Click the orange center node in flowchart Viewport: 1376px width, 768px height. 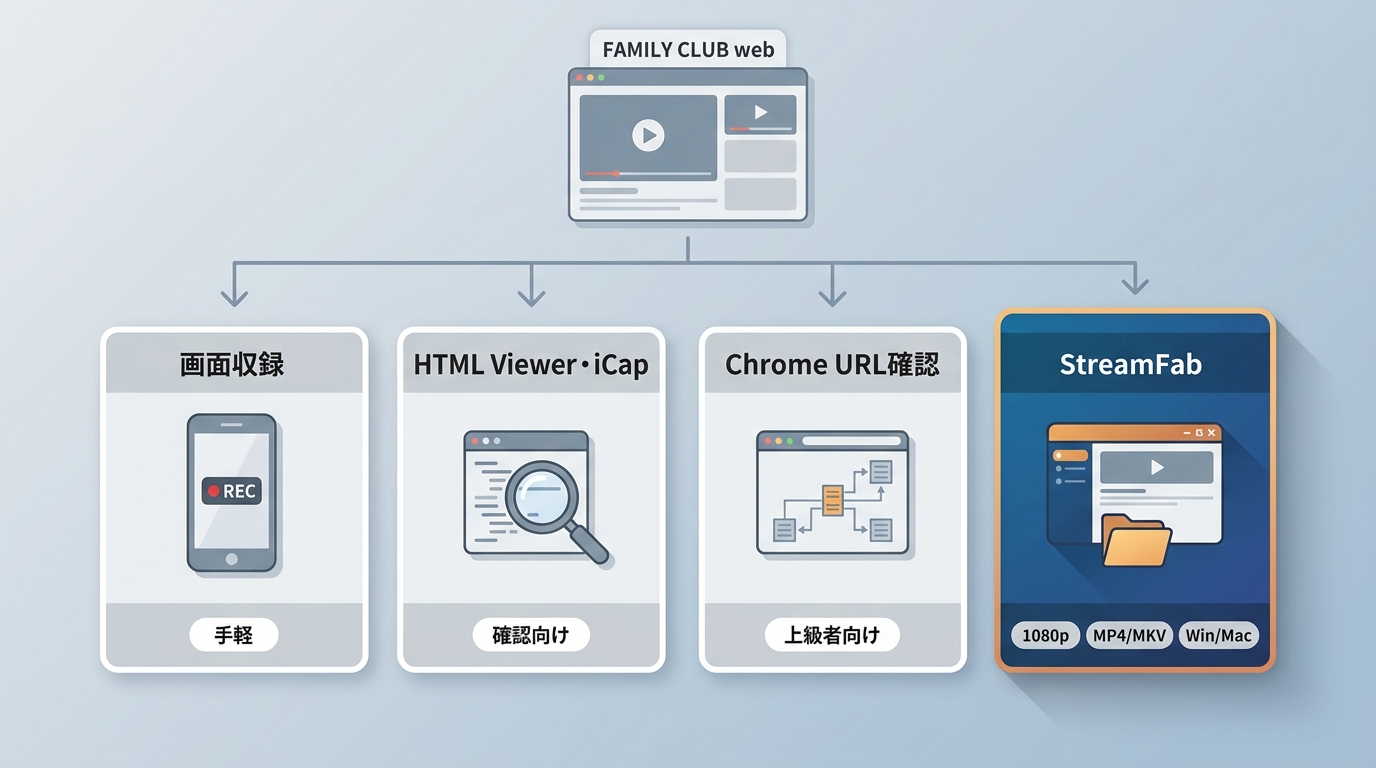832,500
